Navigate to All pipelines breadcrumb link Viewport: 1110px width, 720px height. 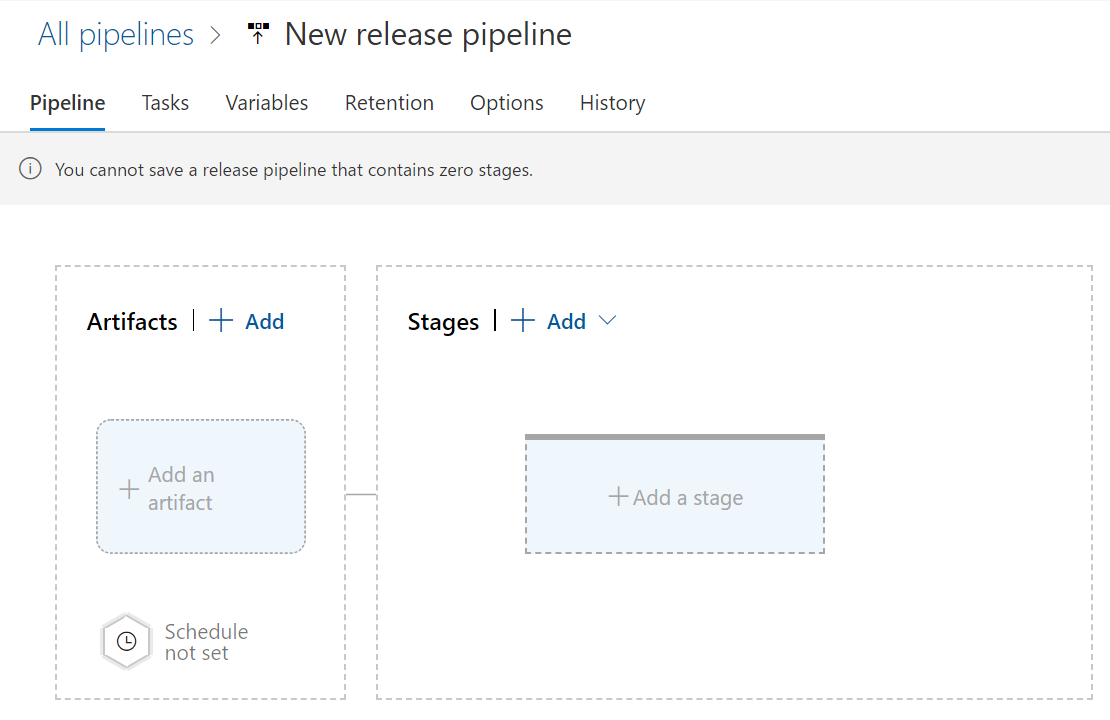pos(116,35)
